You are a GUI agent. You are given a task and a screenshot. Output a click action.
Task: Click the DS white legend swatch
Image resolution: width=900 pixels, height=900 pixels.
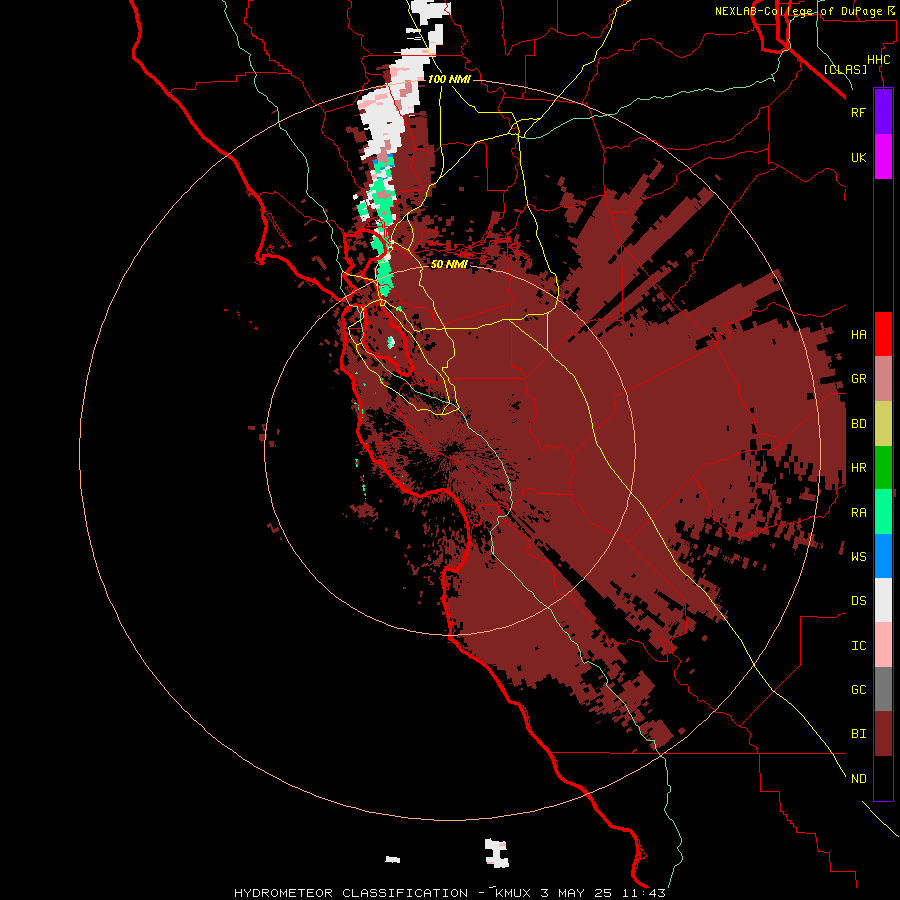883,600
